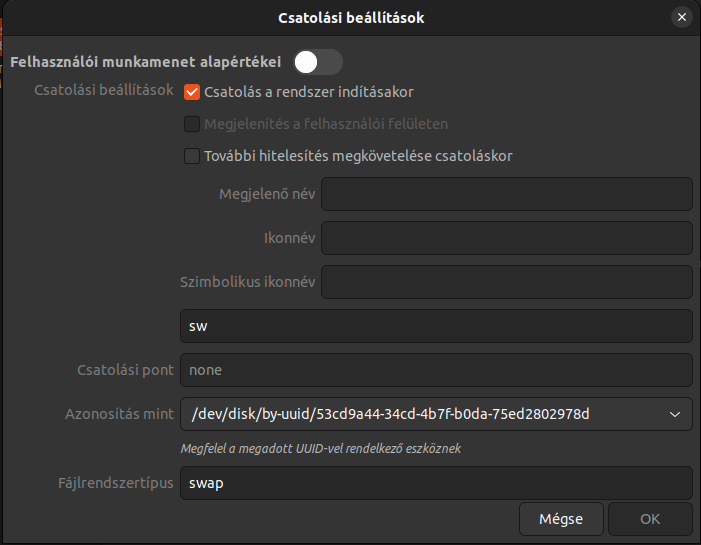Check Megjelenítés a felhasználói felületen box
This screenshot has width=701, height=545.
pyautogui.click(x=192, y=124)
